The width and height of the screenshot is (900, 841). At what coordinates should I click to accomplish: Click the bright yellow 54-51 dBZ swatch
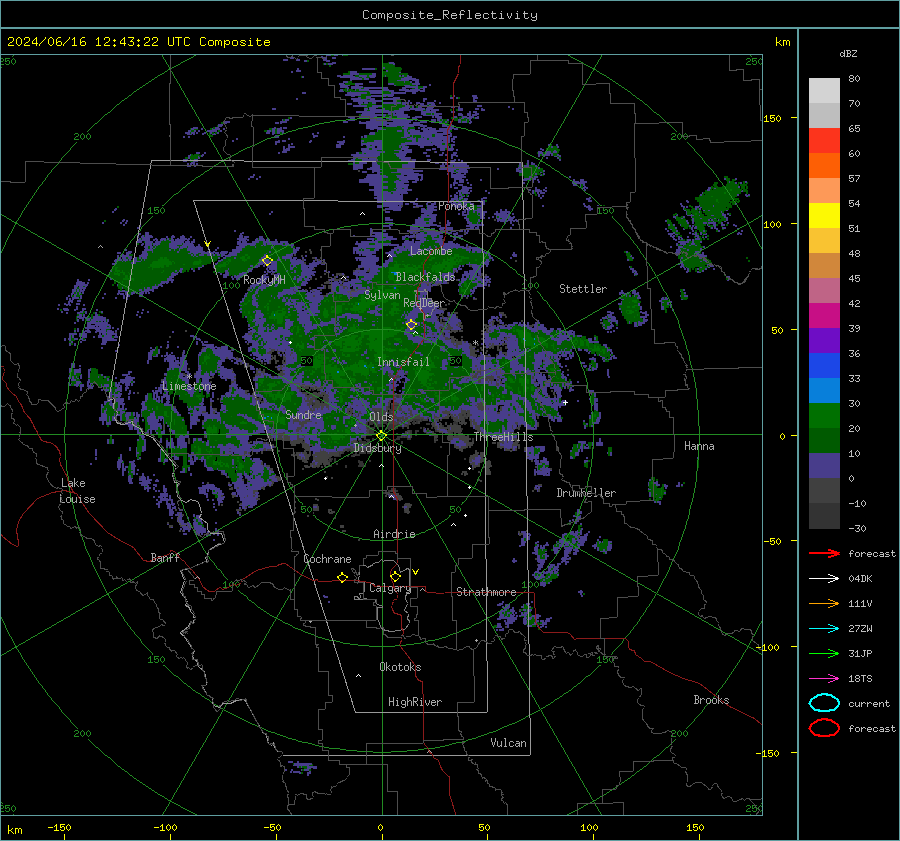coord(824,216)
